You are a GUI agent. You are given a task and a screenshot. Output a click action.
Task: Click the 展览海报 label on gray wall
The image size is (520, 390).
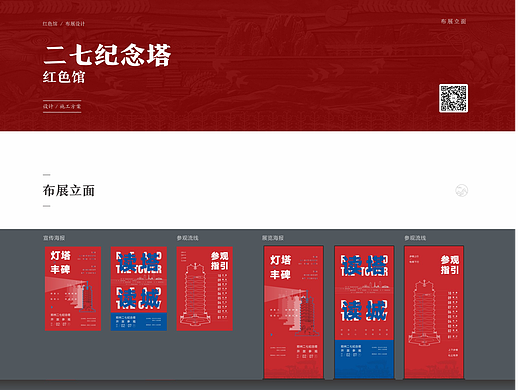point(273,238)
